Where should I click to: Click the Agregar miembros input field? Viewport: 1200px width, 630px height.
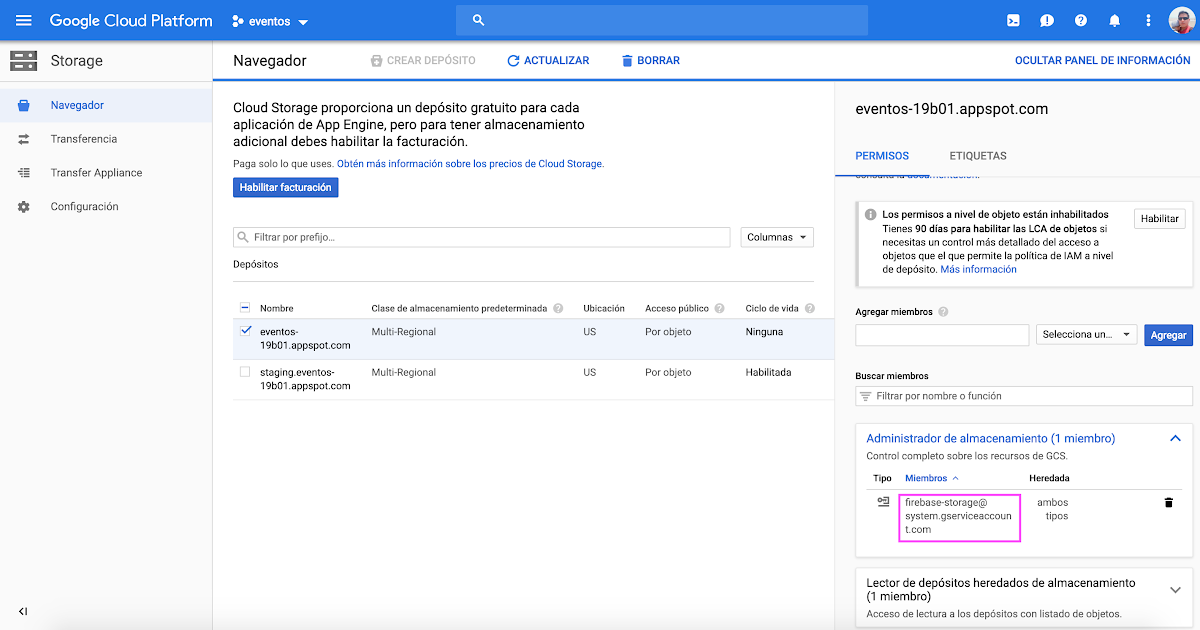coord(942,335)
